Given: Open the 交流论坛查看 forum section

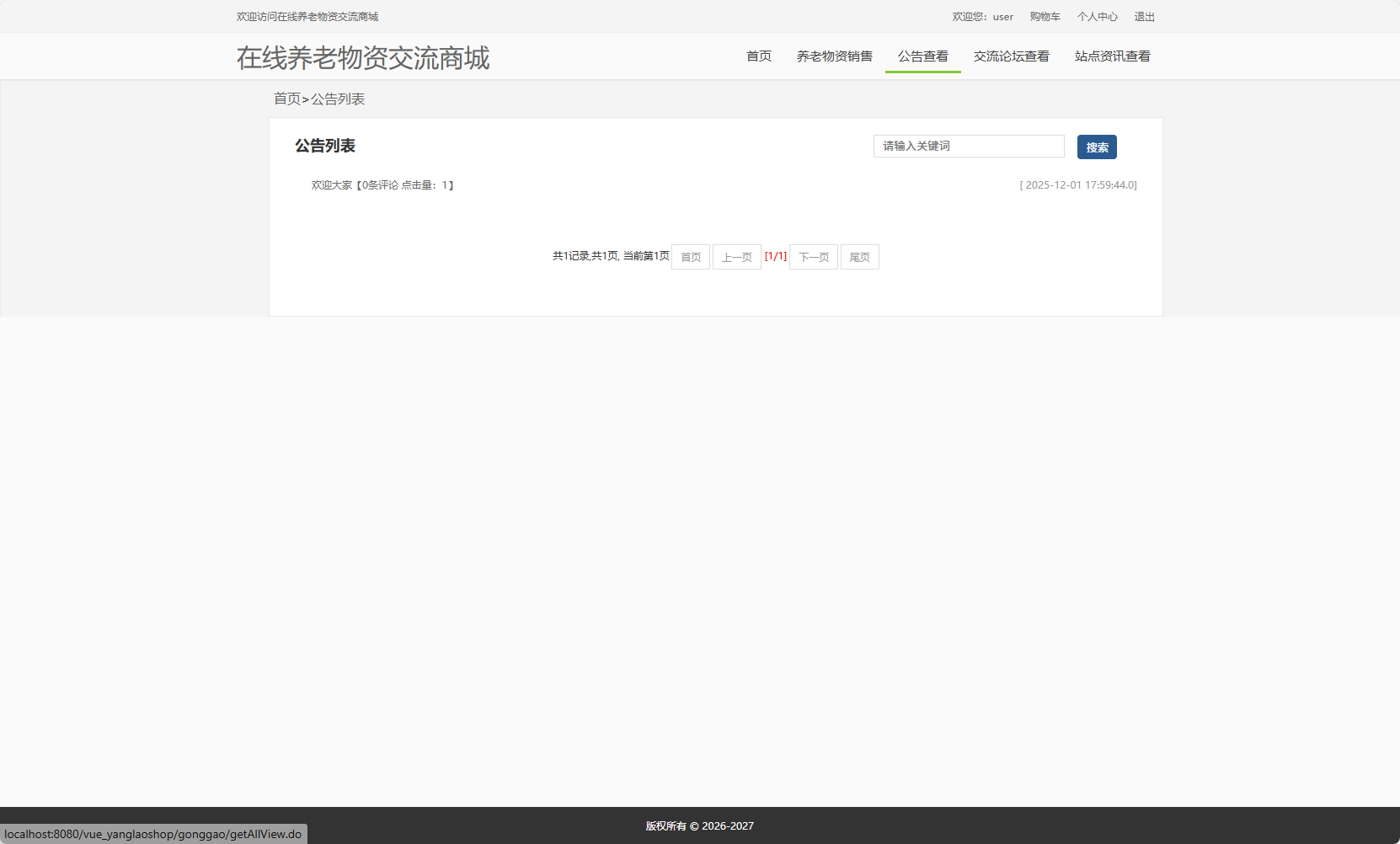Looking at the screenshot, I should click(x=1011, y=56).
